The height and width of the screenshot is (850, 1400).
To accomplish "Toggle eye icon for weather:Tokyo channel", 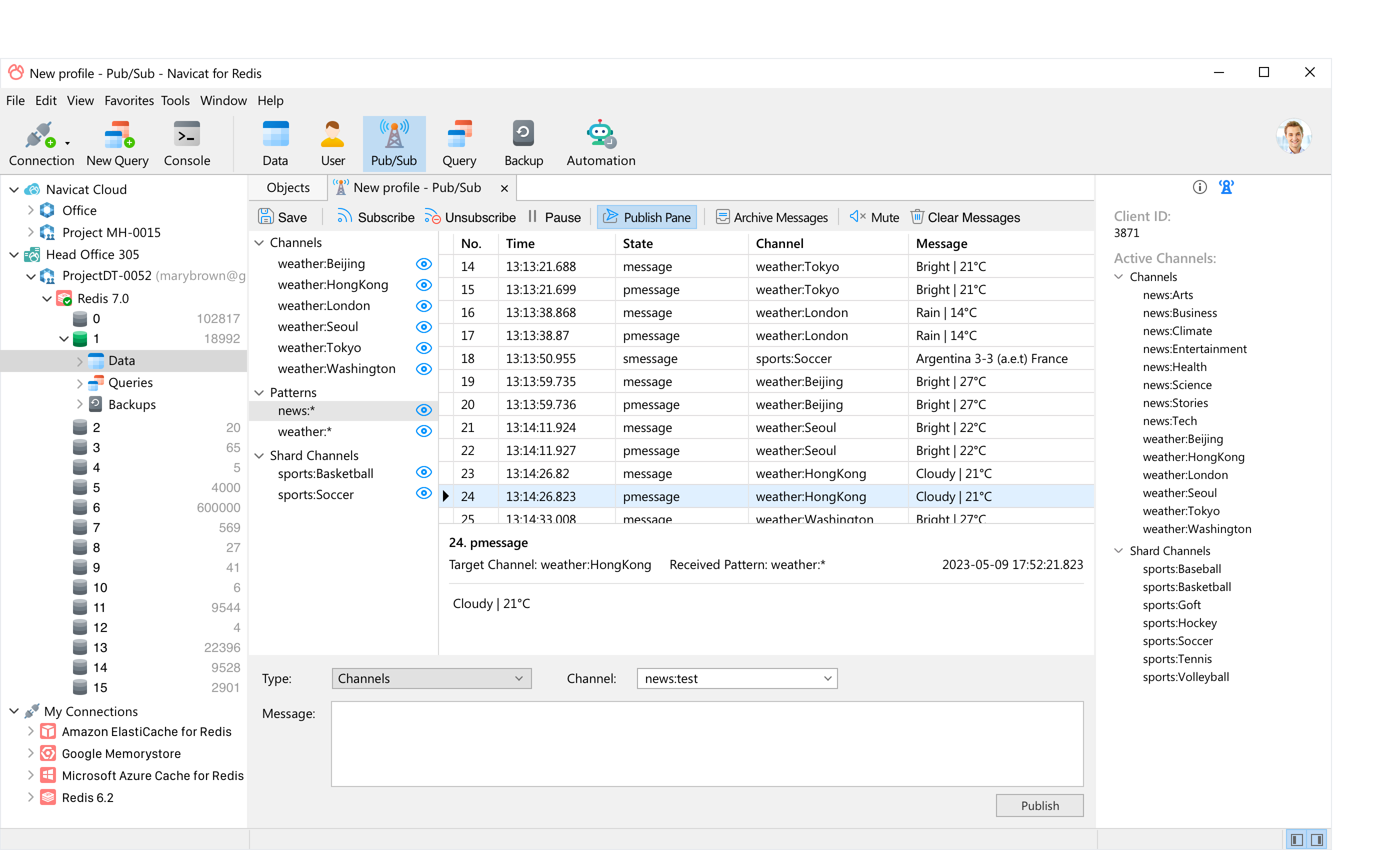I will point(423,347).
